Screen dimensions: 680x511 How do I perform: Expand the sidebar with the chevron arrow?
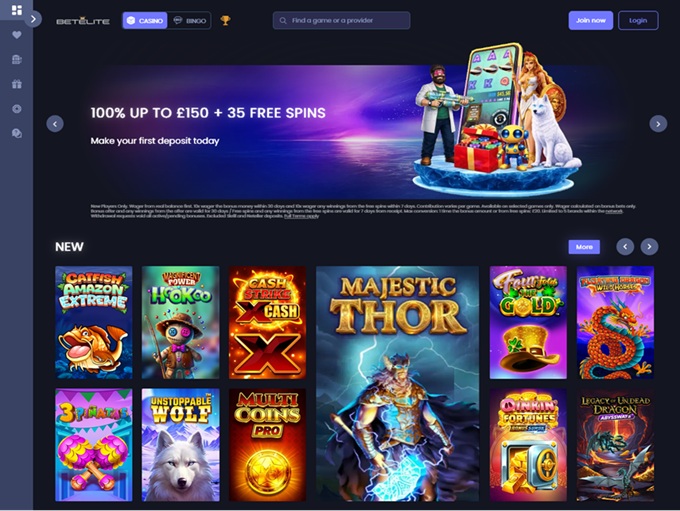coord(33,19)
